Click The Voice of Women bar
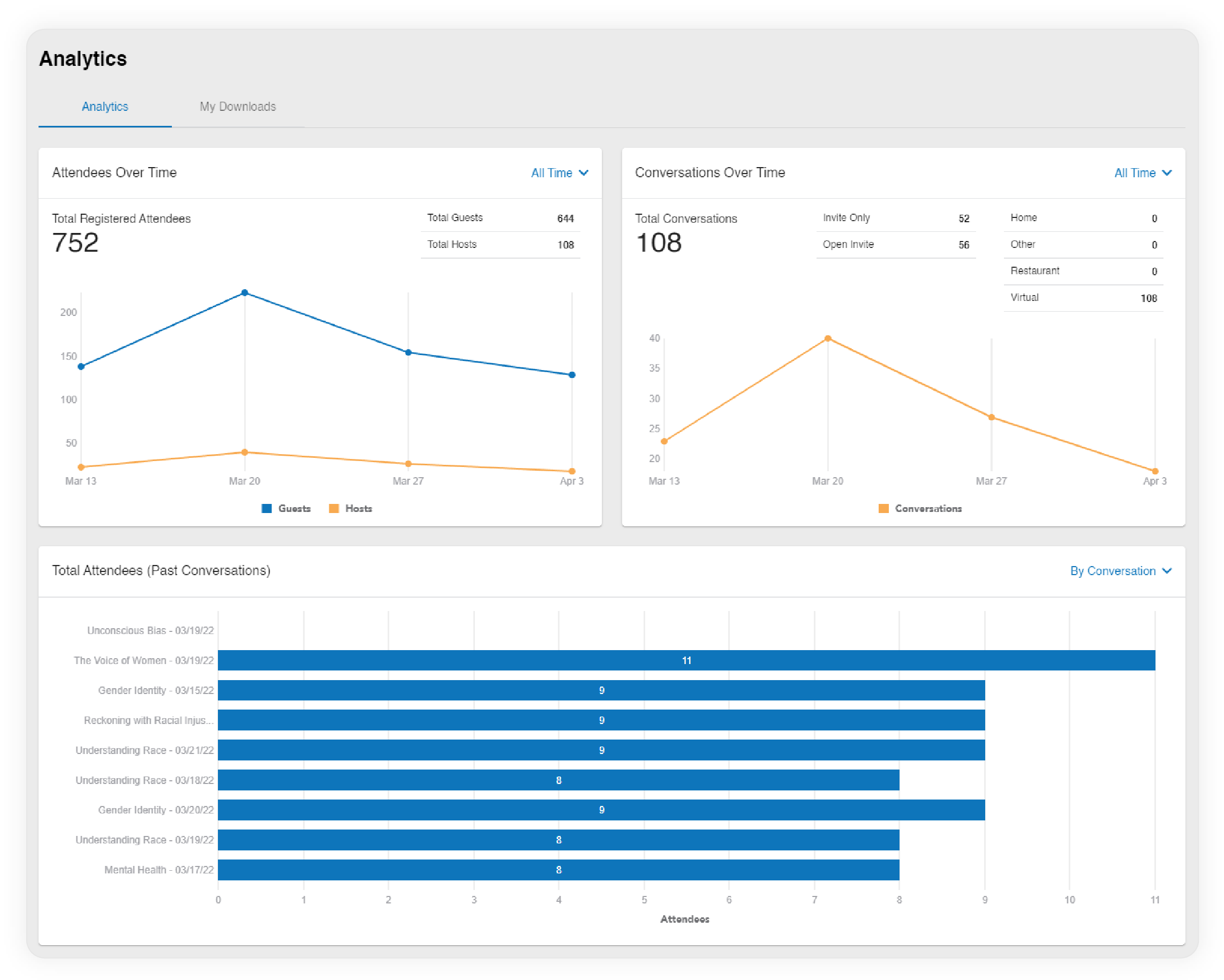Viewport: 1224px width, 980px height. click(686, 660)
